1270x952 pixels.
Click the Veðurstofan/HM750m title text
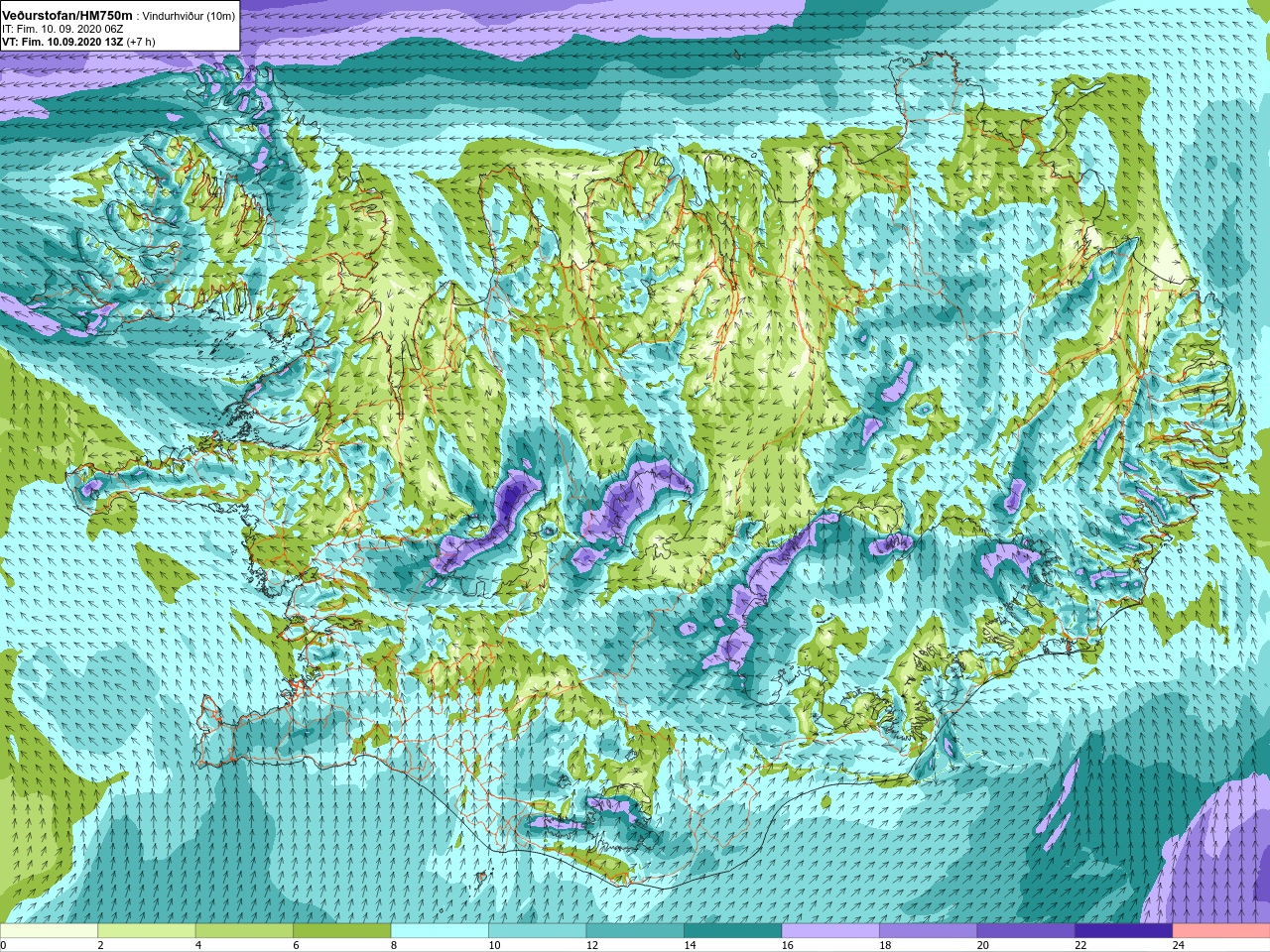click(x=67, y=16)
